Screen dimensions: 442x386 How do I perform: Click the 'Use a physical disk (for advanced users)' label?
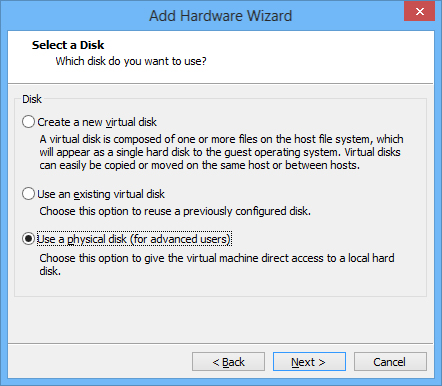click(134, 239)
